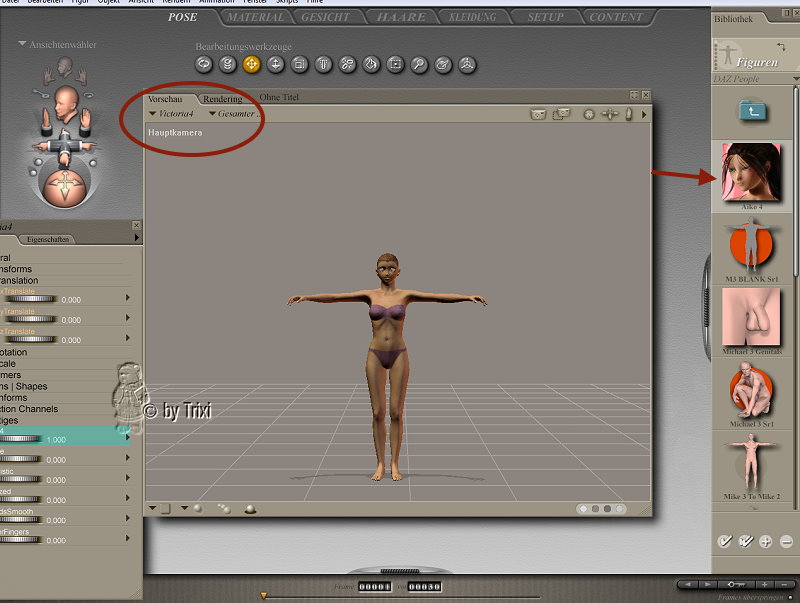The width and height of the screenshot is (800, 603).
Task: Adjust the yTranslate dial slider
Action: click(x=29, y=319)
